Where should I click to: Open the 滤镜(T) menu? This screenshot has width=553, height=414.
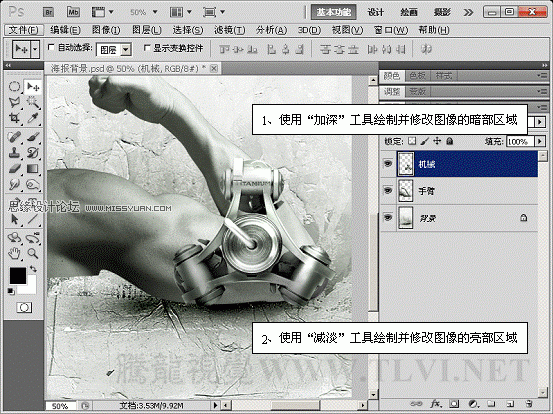pyautogui.click(x=230, y=30)
